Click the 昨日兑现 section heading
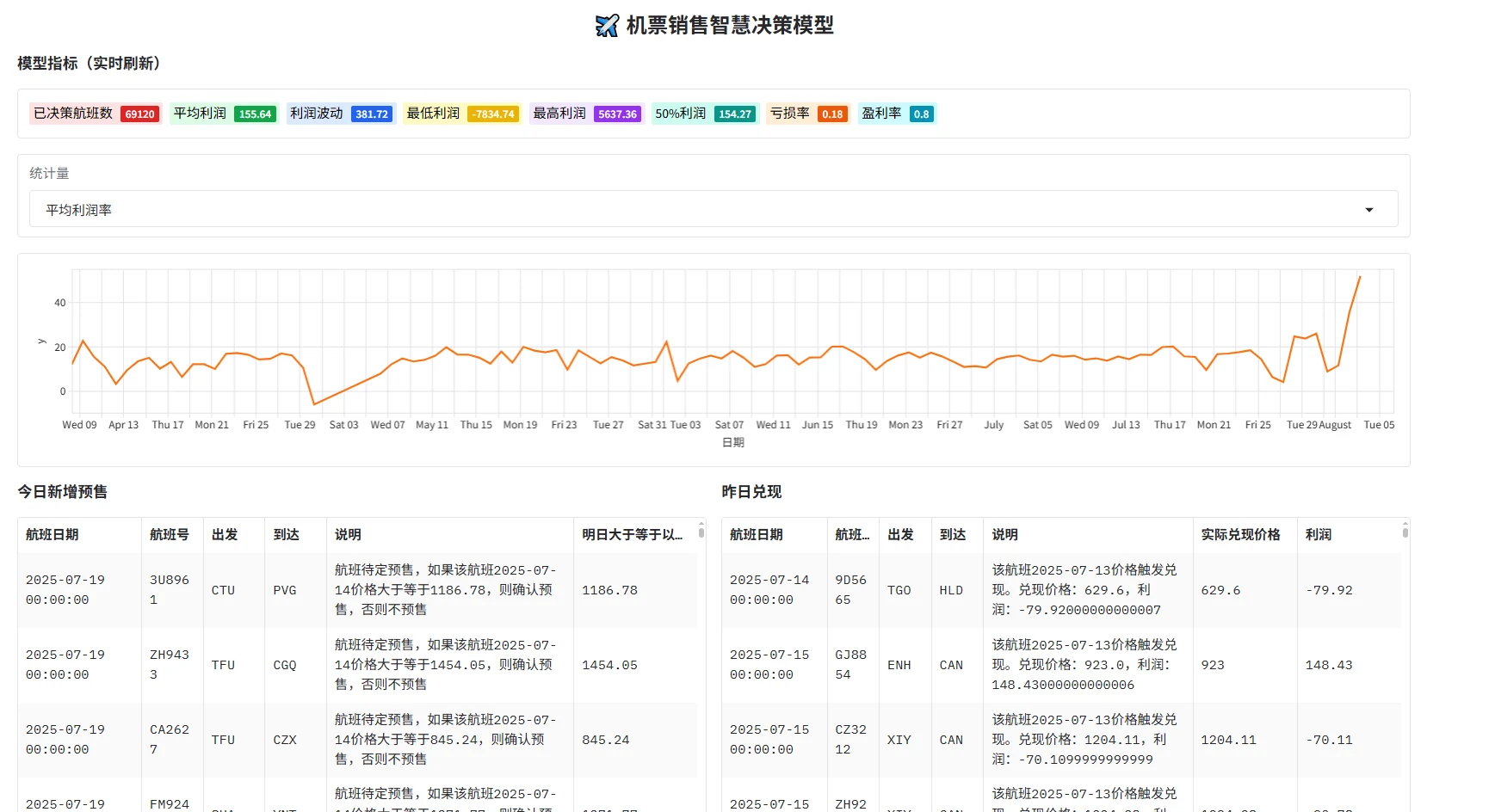Image resolution: width=1495 pixels, height=812 pixels. [x=751, y=491]
